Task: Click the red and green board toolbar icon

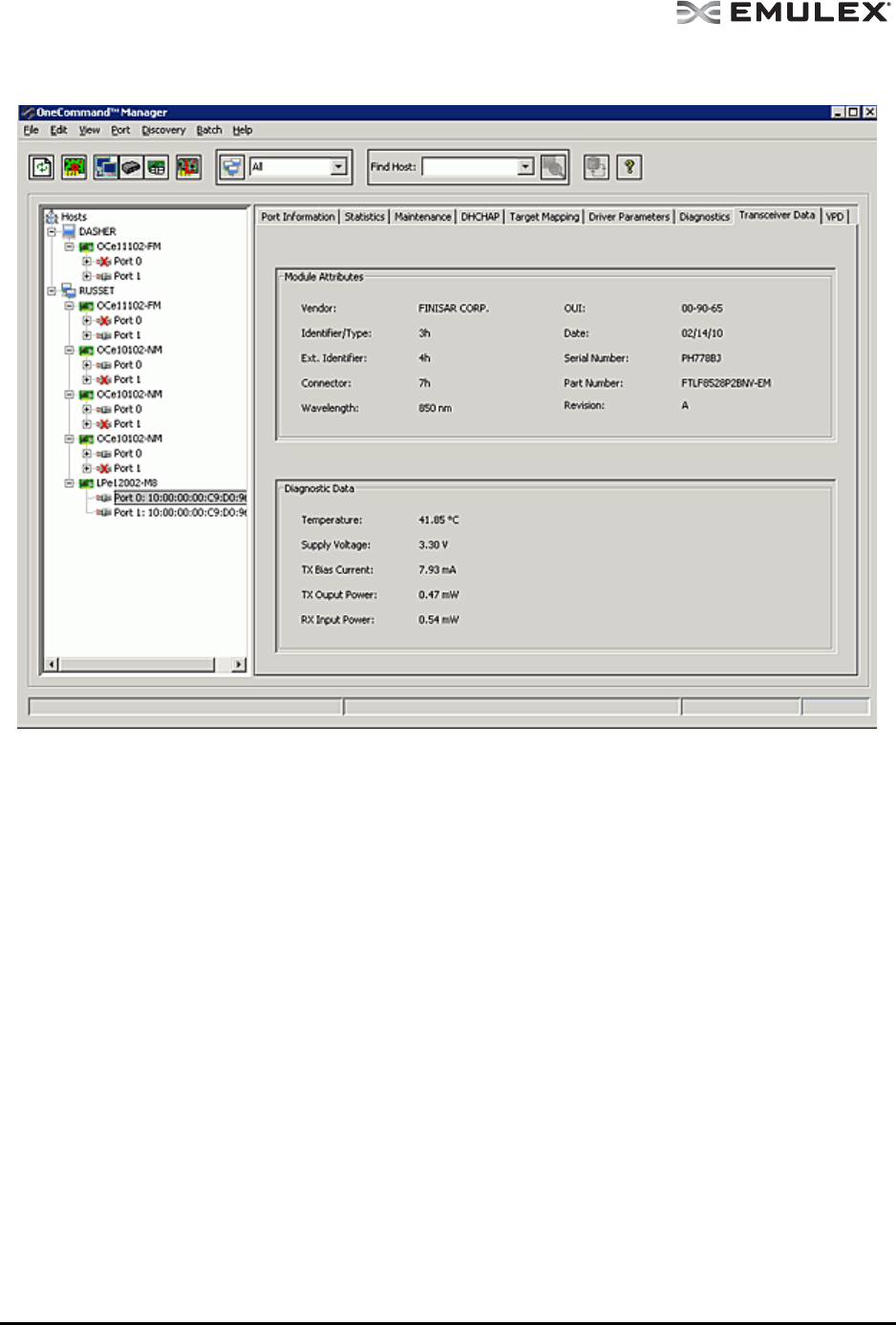Action: pos(188,167)
